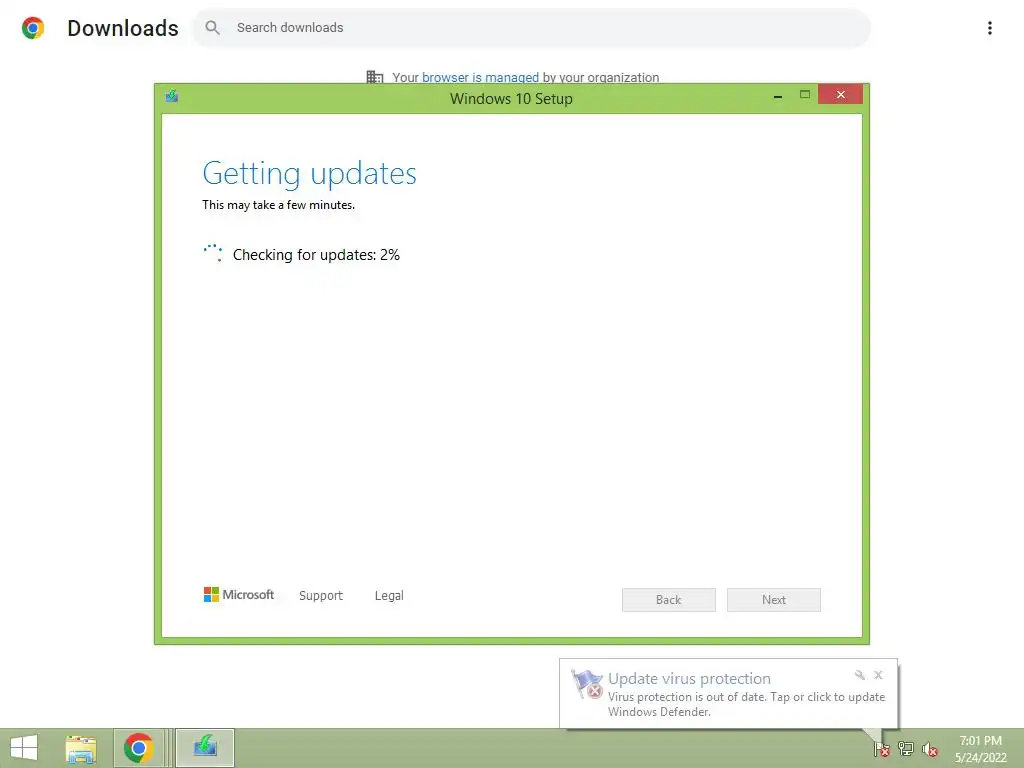Image resolution: width=1024 pixels, height=768 pixels.
Task: Maximize the Windows 10 Setup window
Action: click(x=805, y=95)
